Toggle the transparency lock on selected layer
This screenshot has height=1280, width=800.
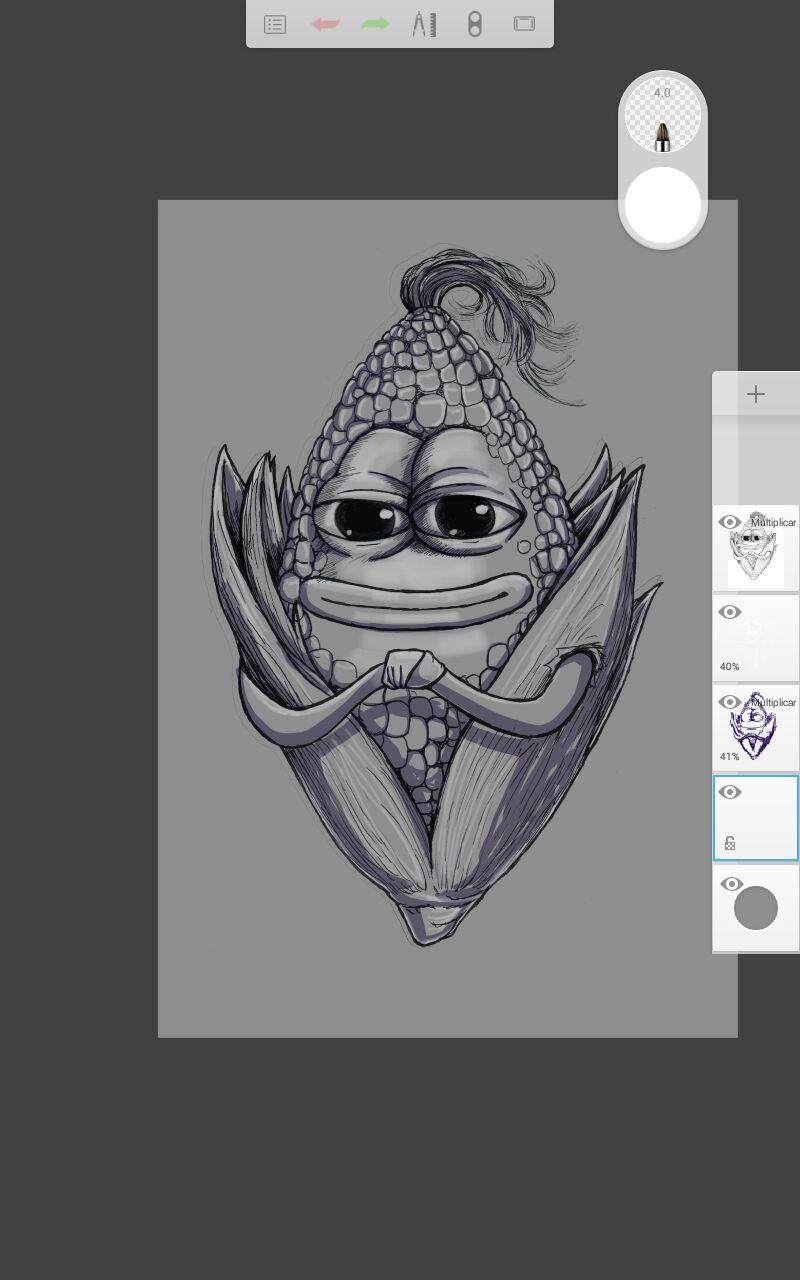[x=730, y=844]
